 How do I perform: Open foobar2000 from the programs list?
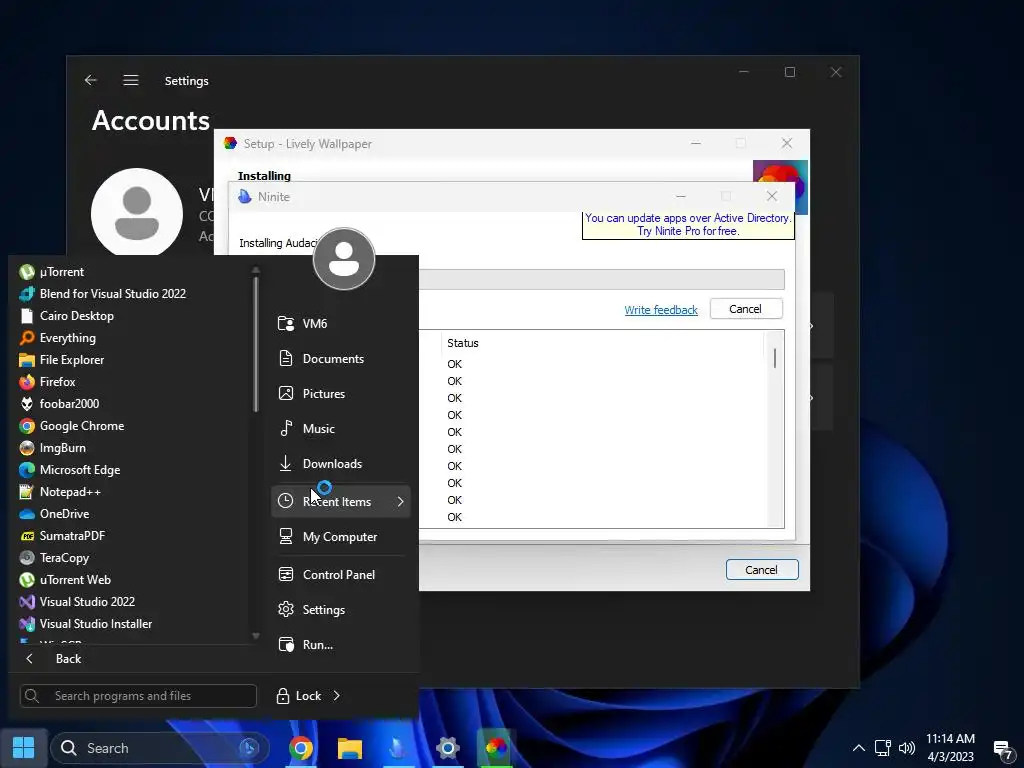[x=60, y=404]
